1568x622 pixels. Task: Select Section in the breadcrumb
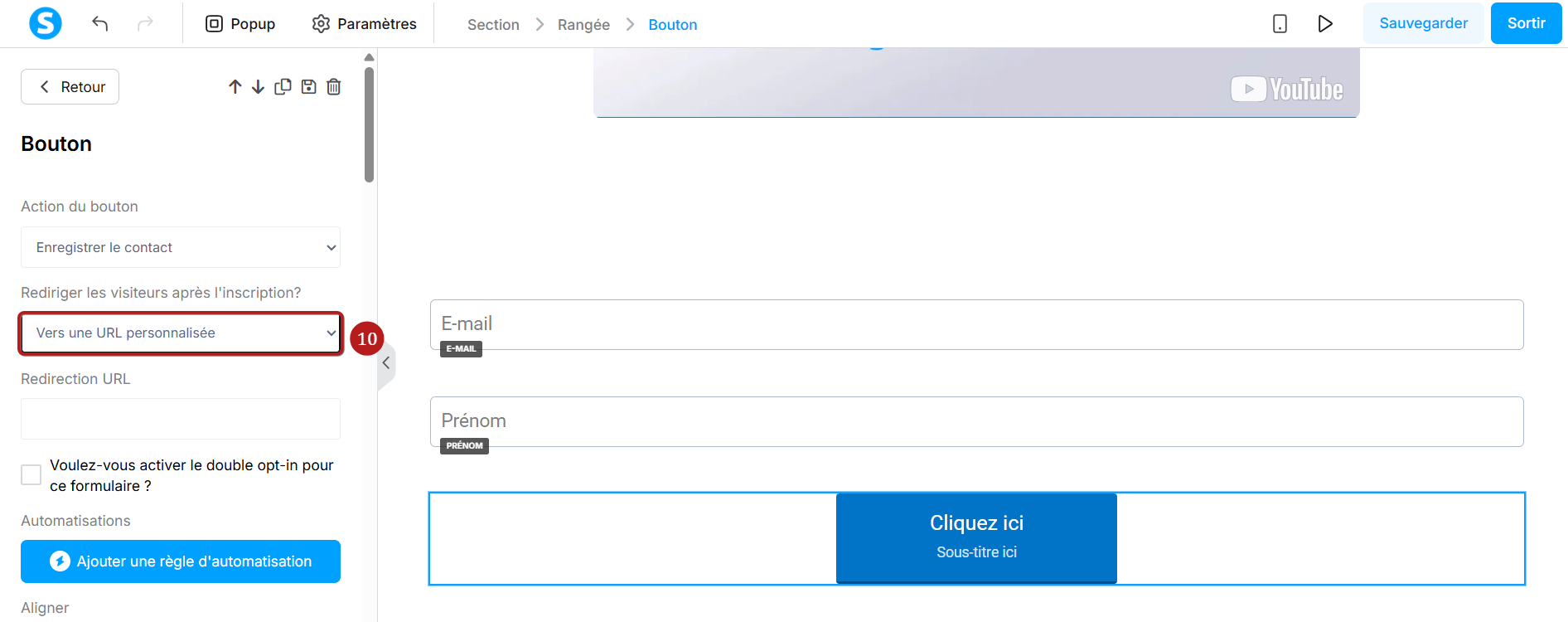(x=493, y=25)
